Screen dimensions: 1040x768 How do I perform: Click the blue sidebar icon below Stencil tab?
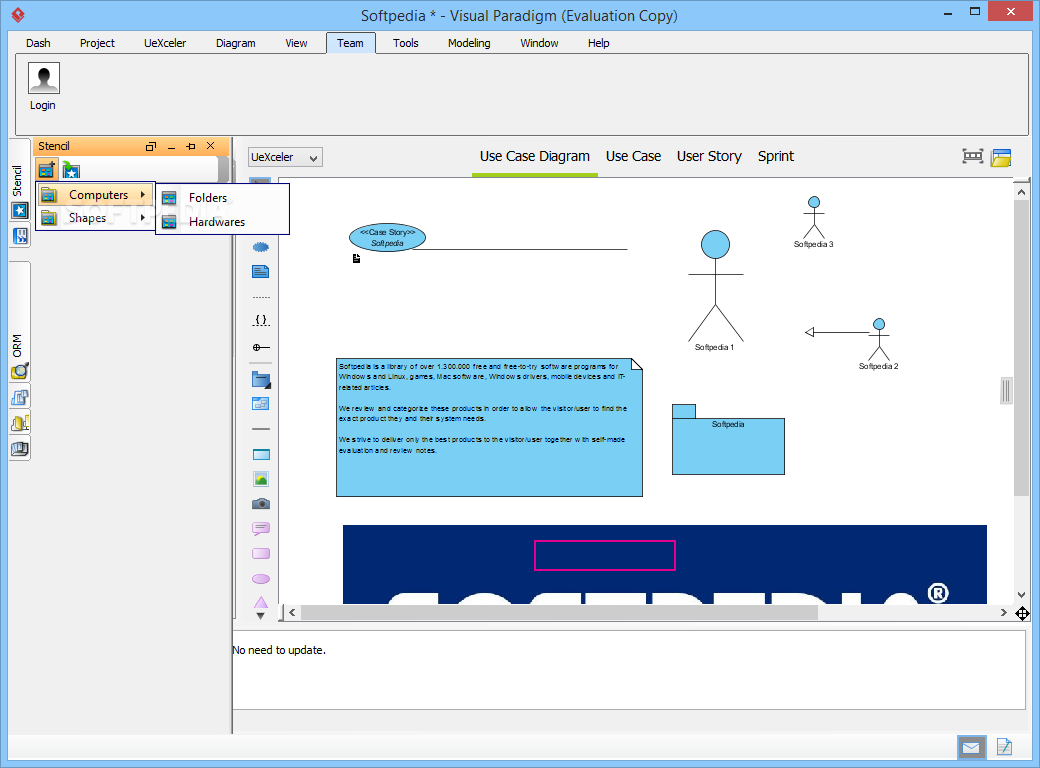20,235
